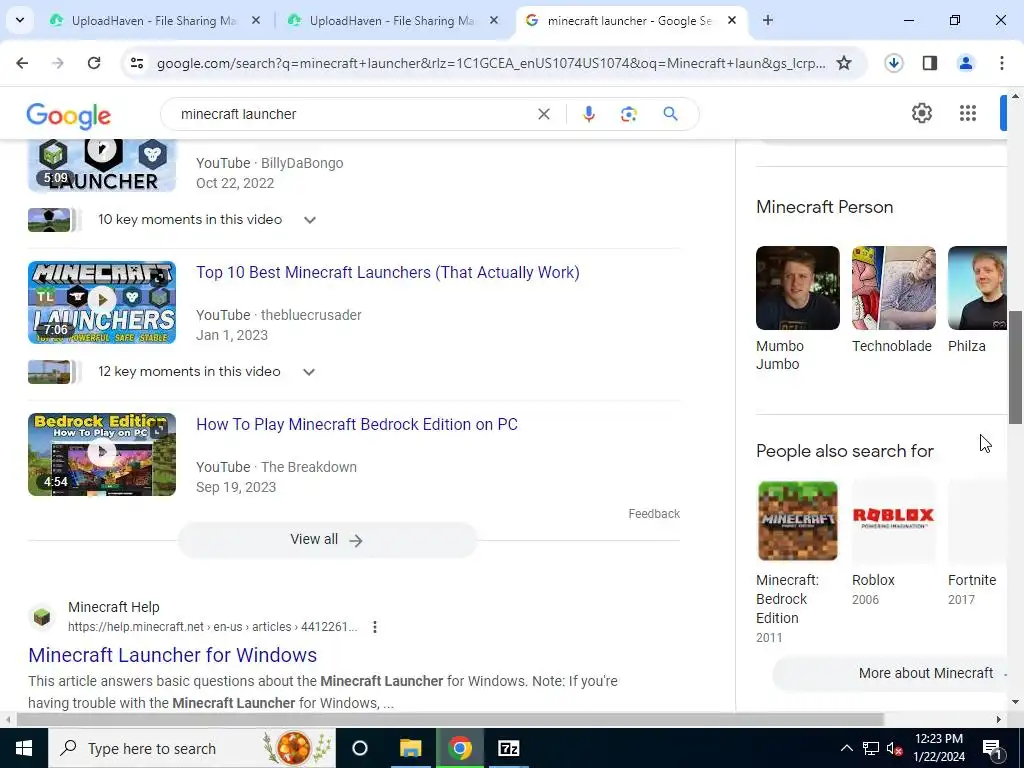Viewport: 1024px width, 768px height.
Task: Click the page scrollbar down arrow
Action: (1015, 703)
